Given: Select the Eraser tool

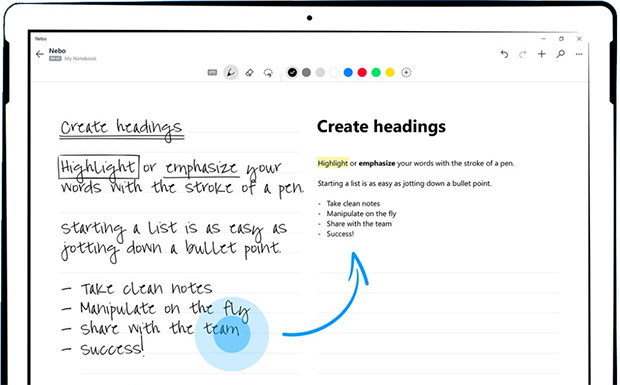Looking at the screenshot, I should (249, 72).
